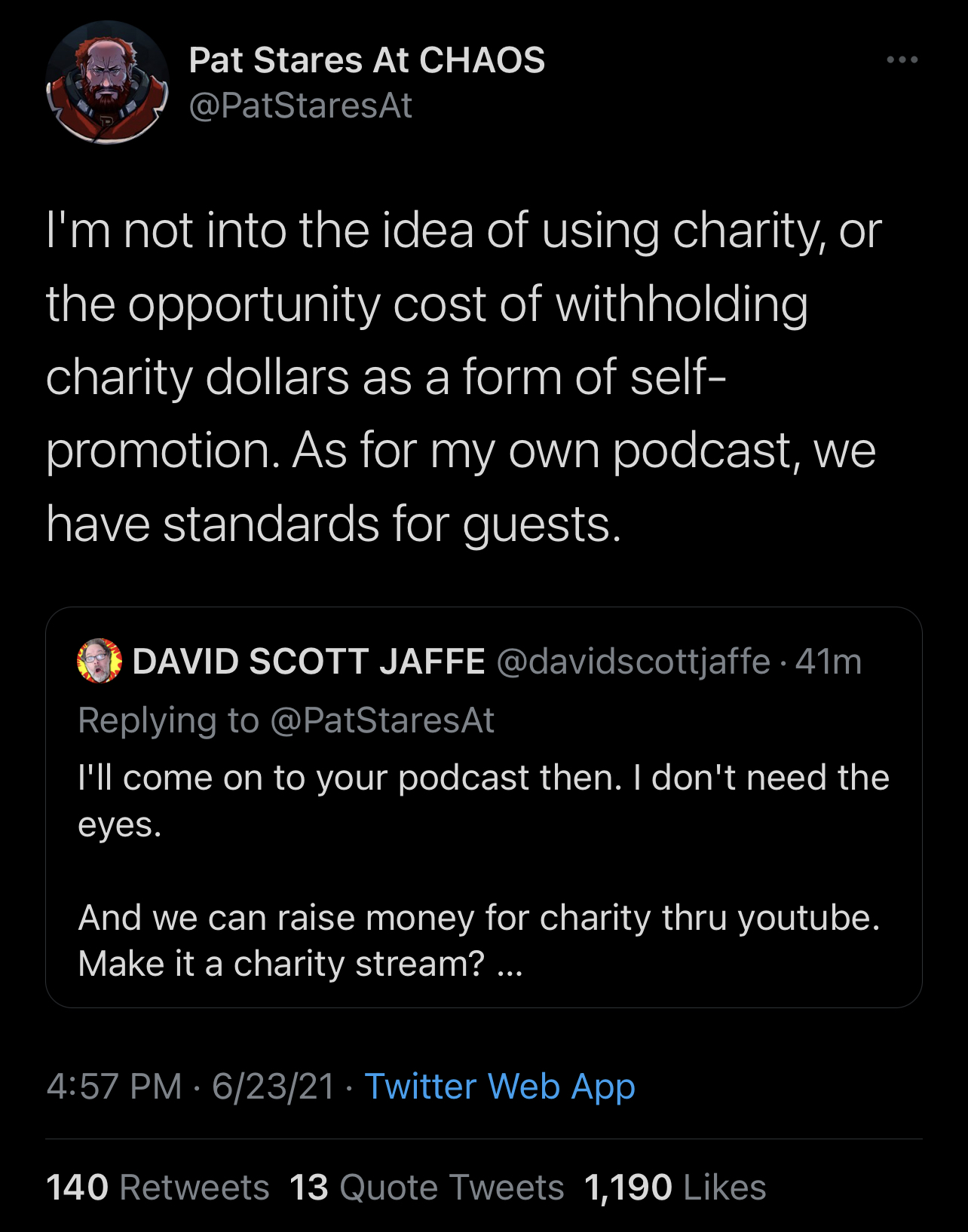968x1232 pixels.
Task: View the 140 Retweets list
Action: click(x=158, y=1187)
